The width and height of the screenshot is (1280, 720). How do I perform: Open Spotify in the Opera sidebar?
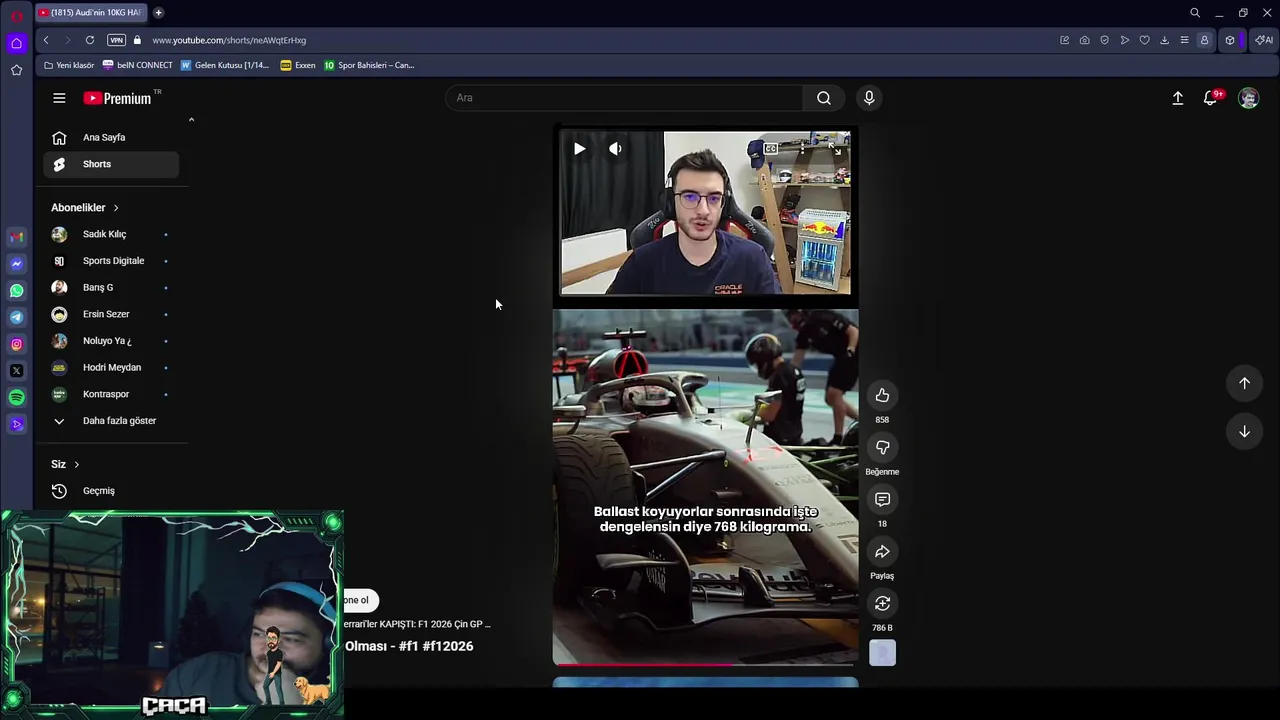tap(16, 397)
